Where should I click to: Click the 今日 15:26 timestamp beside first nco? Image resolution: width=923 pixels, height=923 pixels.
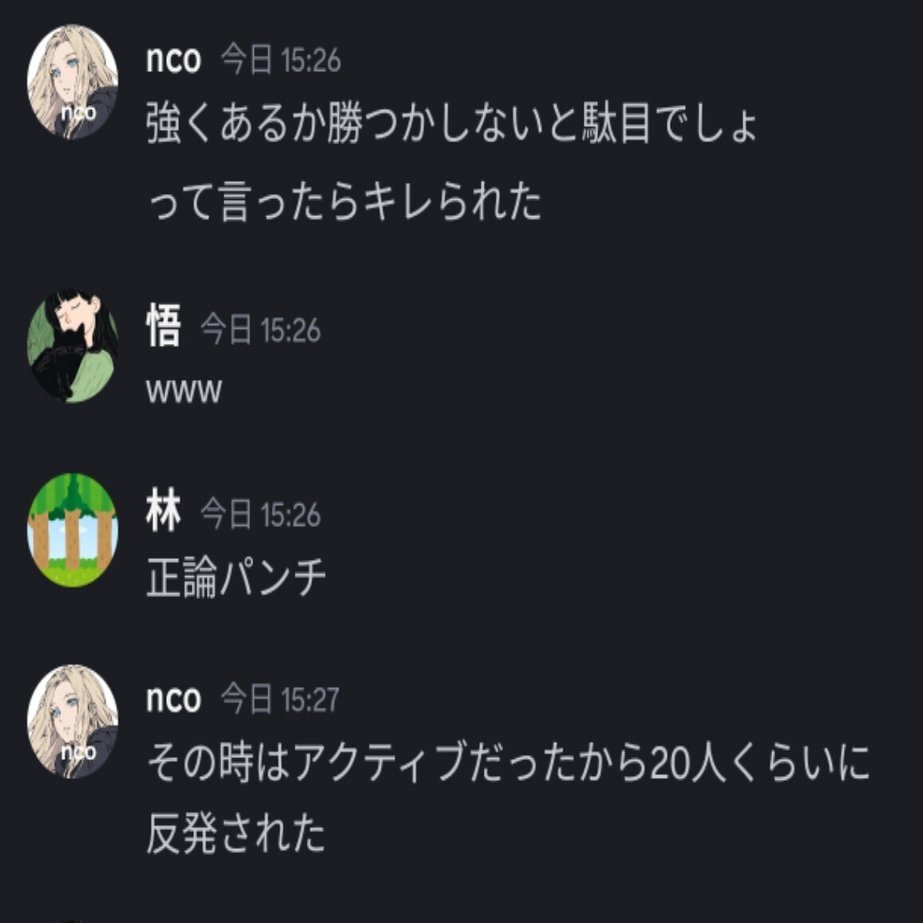(281, 60)
